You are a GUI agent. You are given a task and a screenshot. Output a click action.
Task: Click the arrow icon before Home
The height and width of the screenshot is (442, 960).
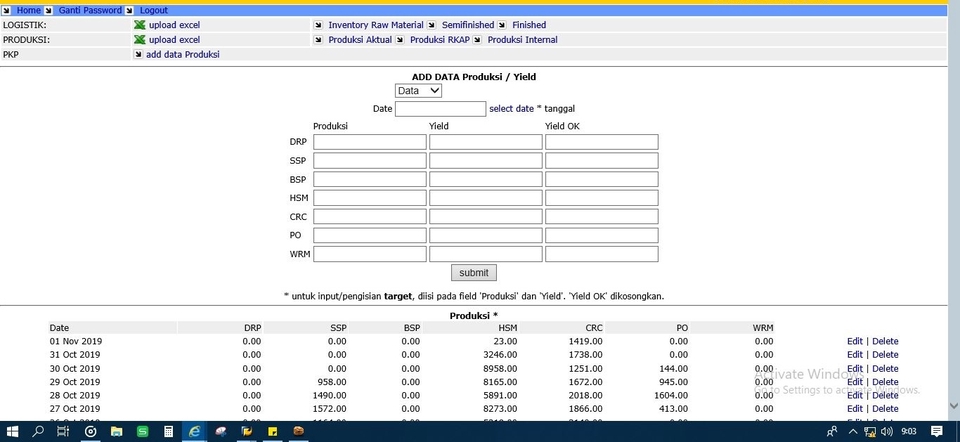[7, 10]
